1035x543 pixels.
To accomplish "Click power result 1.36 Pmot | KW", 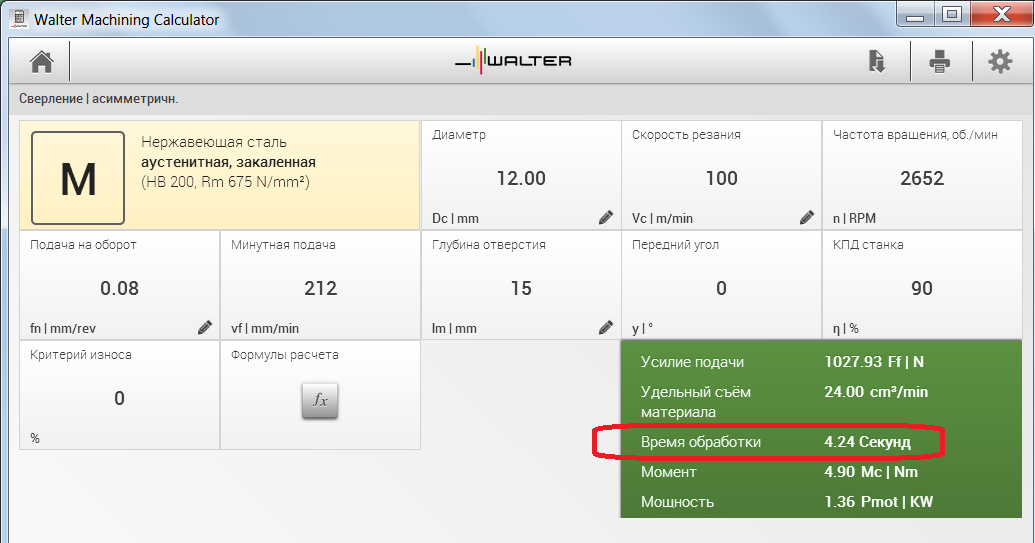I will pyautogui.click(x=879, y=501).
